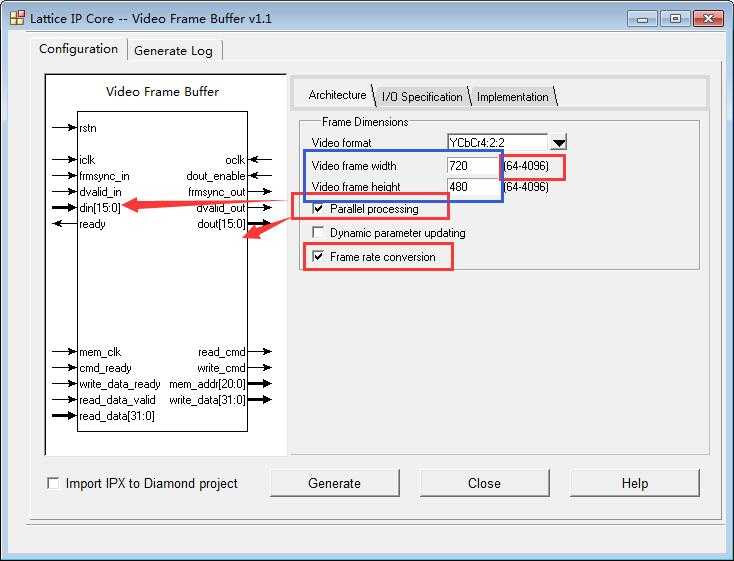Click the mem_clk port label
The height and width of the screenshot is (561, 734).
tap(100, 352)
